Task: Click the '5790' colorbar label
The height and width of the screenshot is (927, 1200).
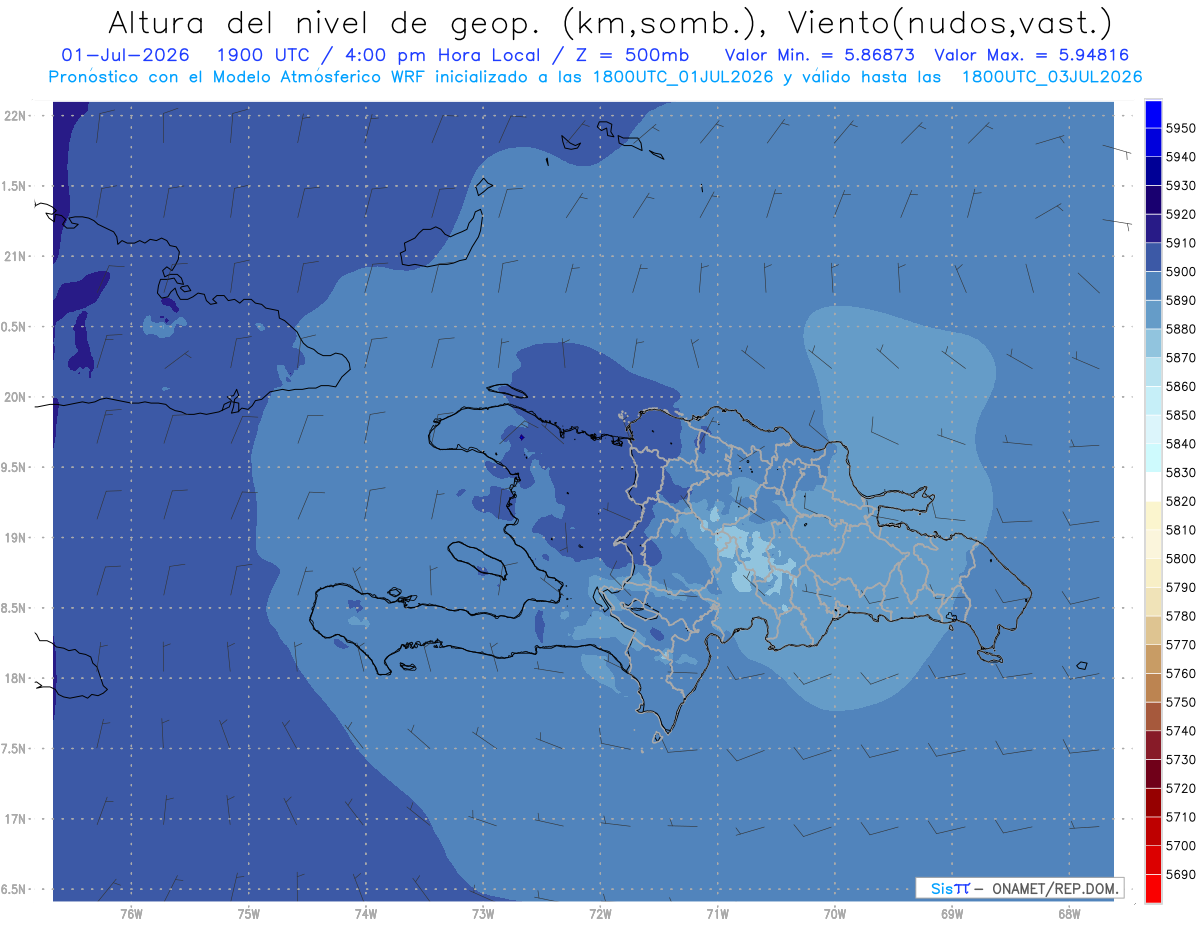Action: click(x=1180, y=587)
